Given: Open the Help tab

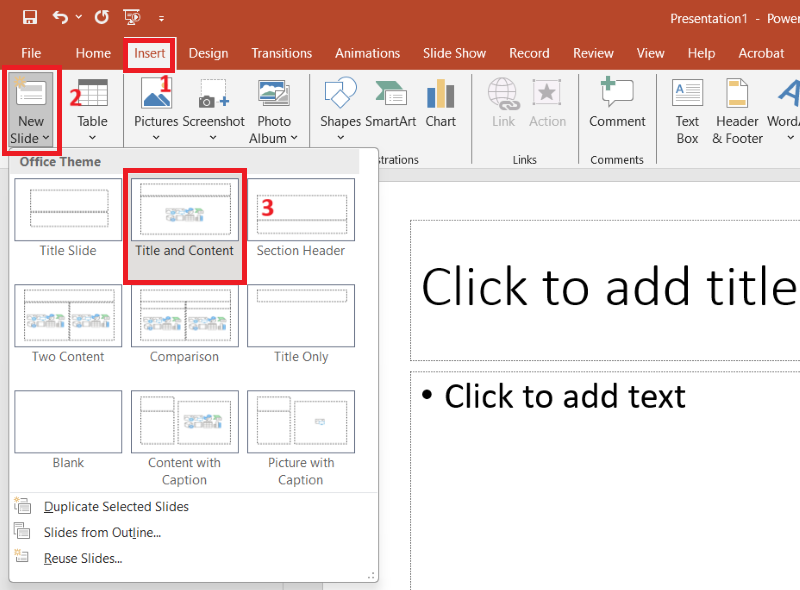Looking at the screenshot, I should click(x=701, y=53).
